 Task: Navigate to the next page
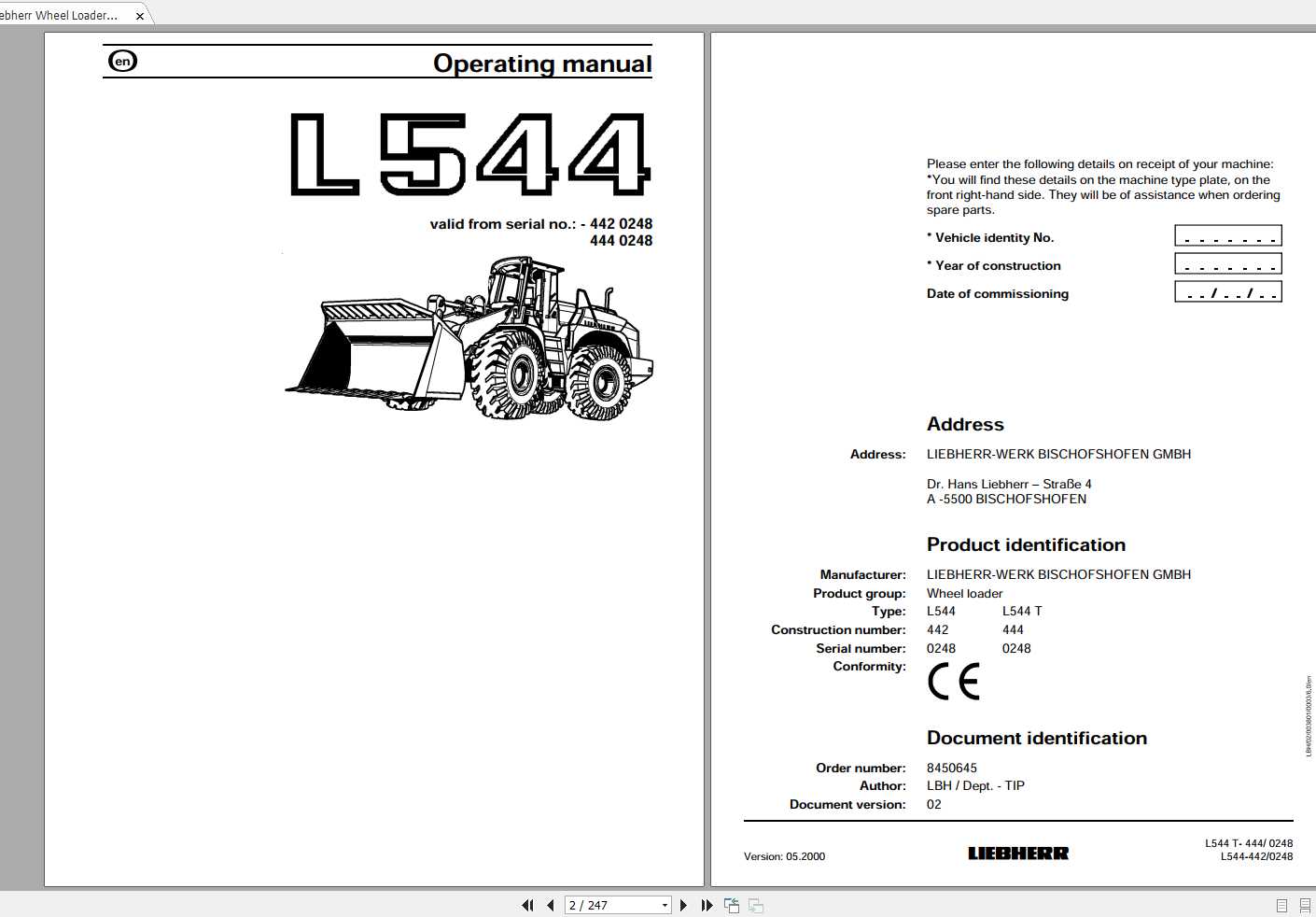pyautogui.click(x=684, y=905)
